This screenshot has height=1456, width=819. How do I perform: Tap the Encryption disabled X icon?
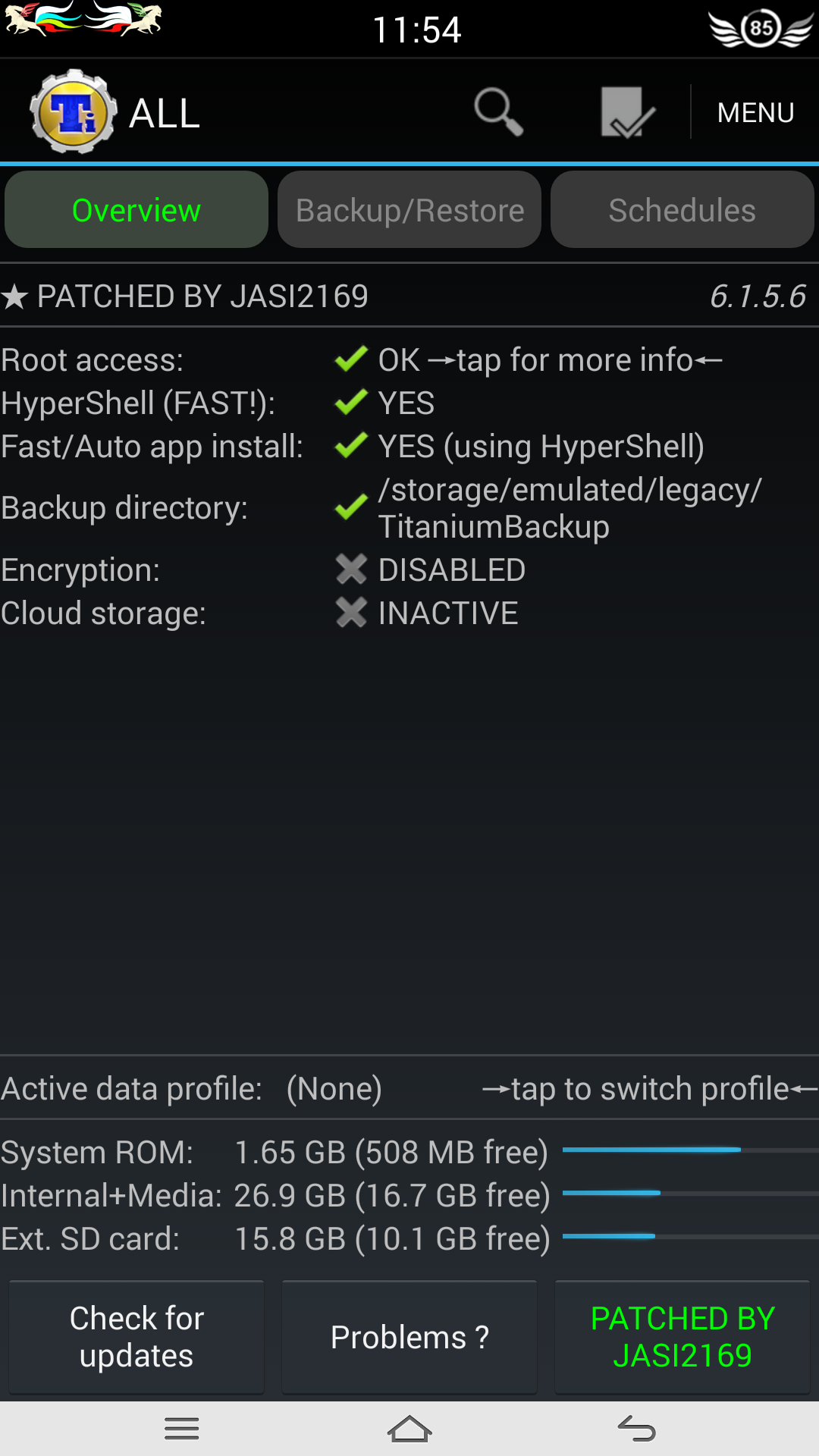[x=351, y=570]
